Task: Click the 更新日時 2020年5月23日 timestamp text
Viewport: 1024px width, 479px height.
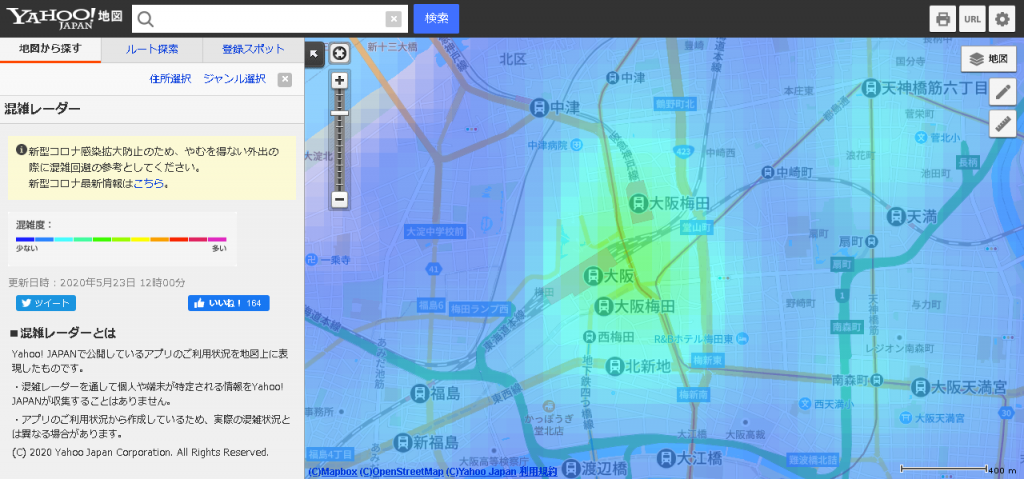Action: 97,282
